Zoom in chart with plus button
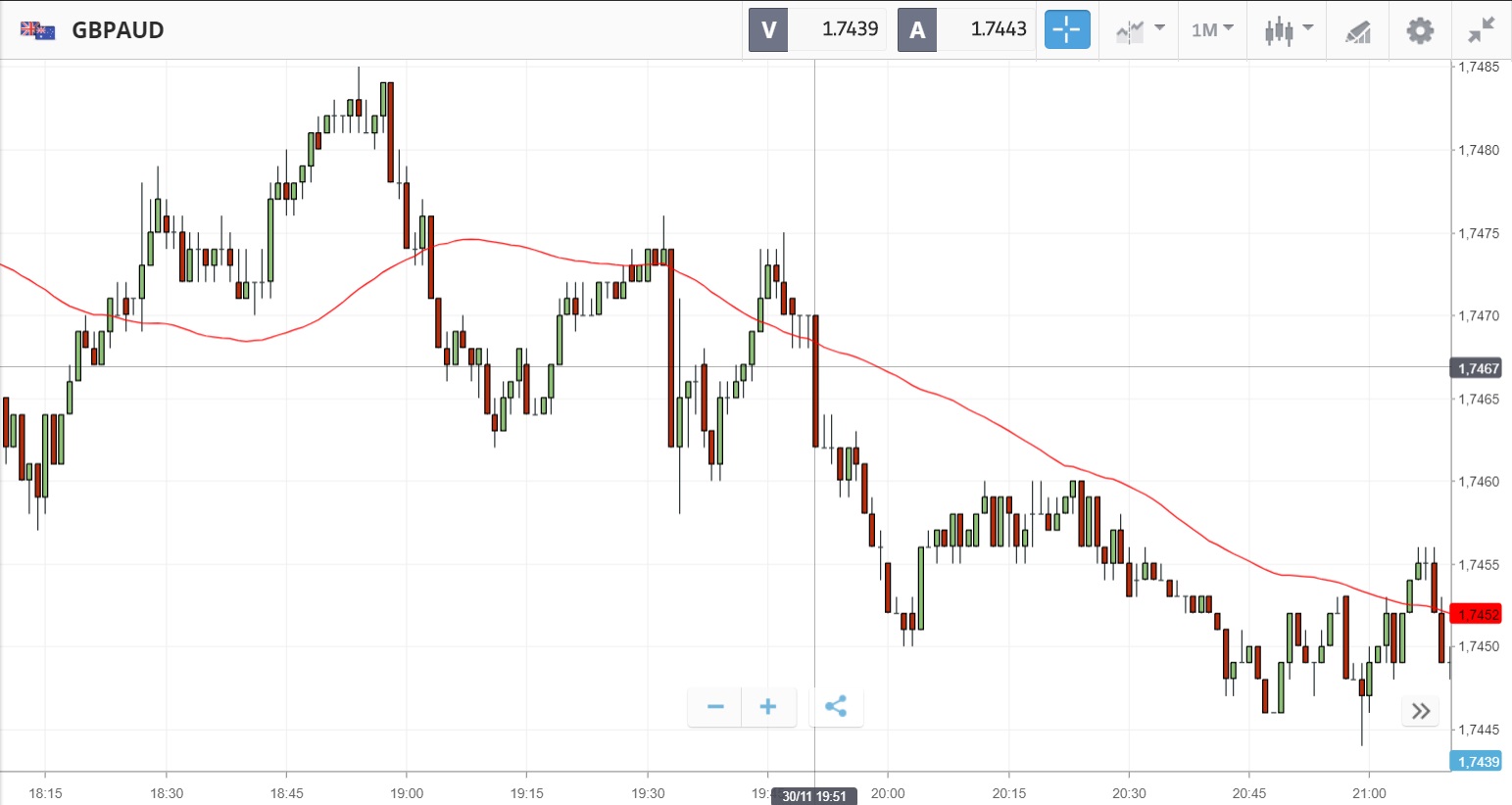The height and width of the screenshot is (805, 1512). (768, 706)
